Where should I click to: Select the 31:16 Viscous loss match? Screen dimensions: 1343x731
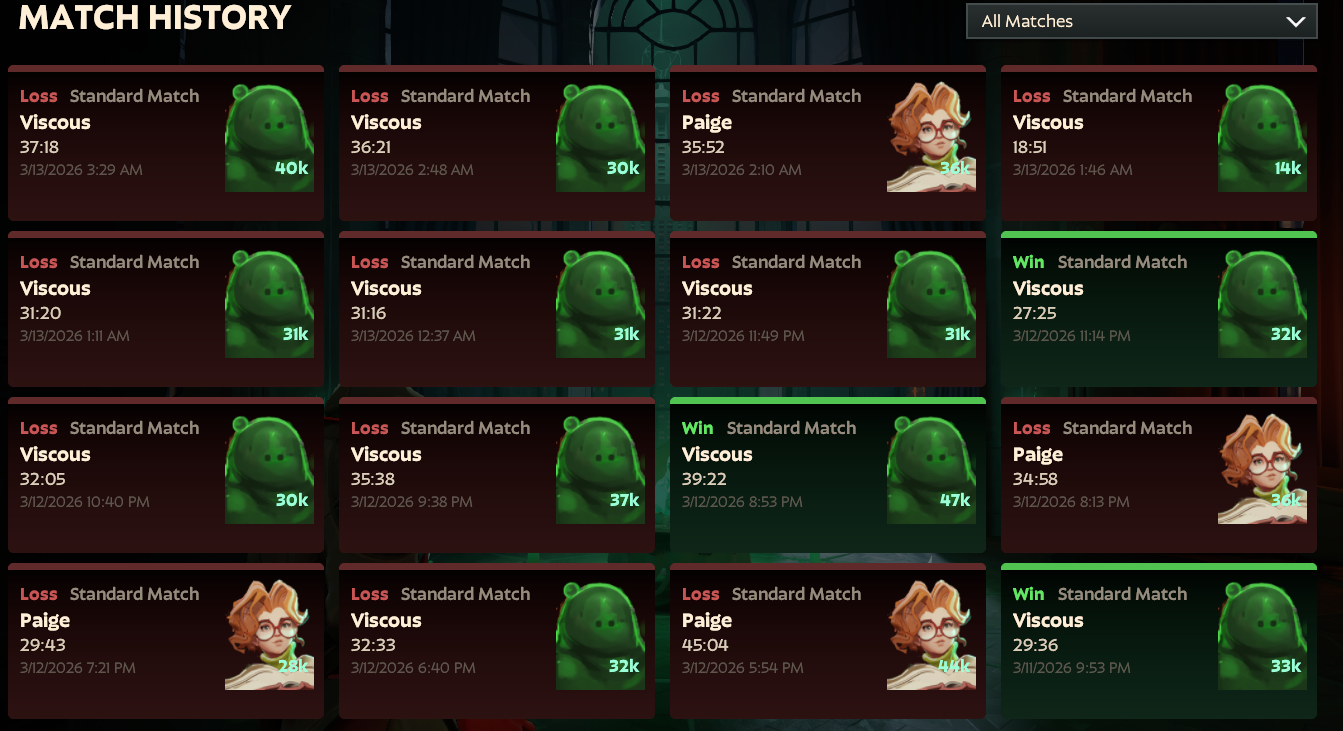click(x=497, y=309)
